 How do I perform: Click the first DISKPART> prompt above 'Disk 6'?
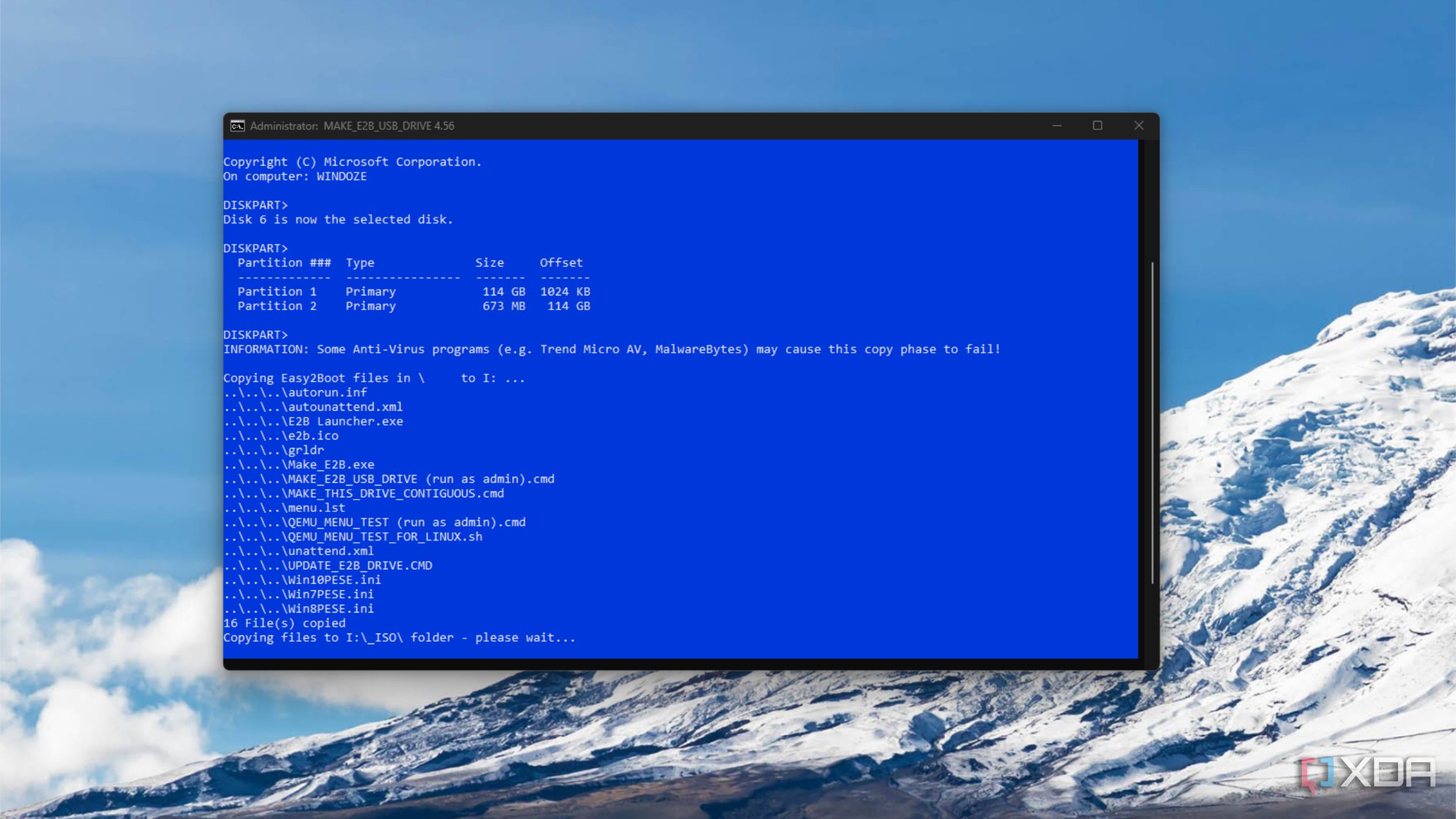click(256, 205)
